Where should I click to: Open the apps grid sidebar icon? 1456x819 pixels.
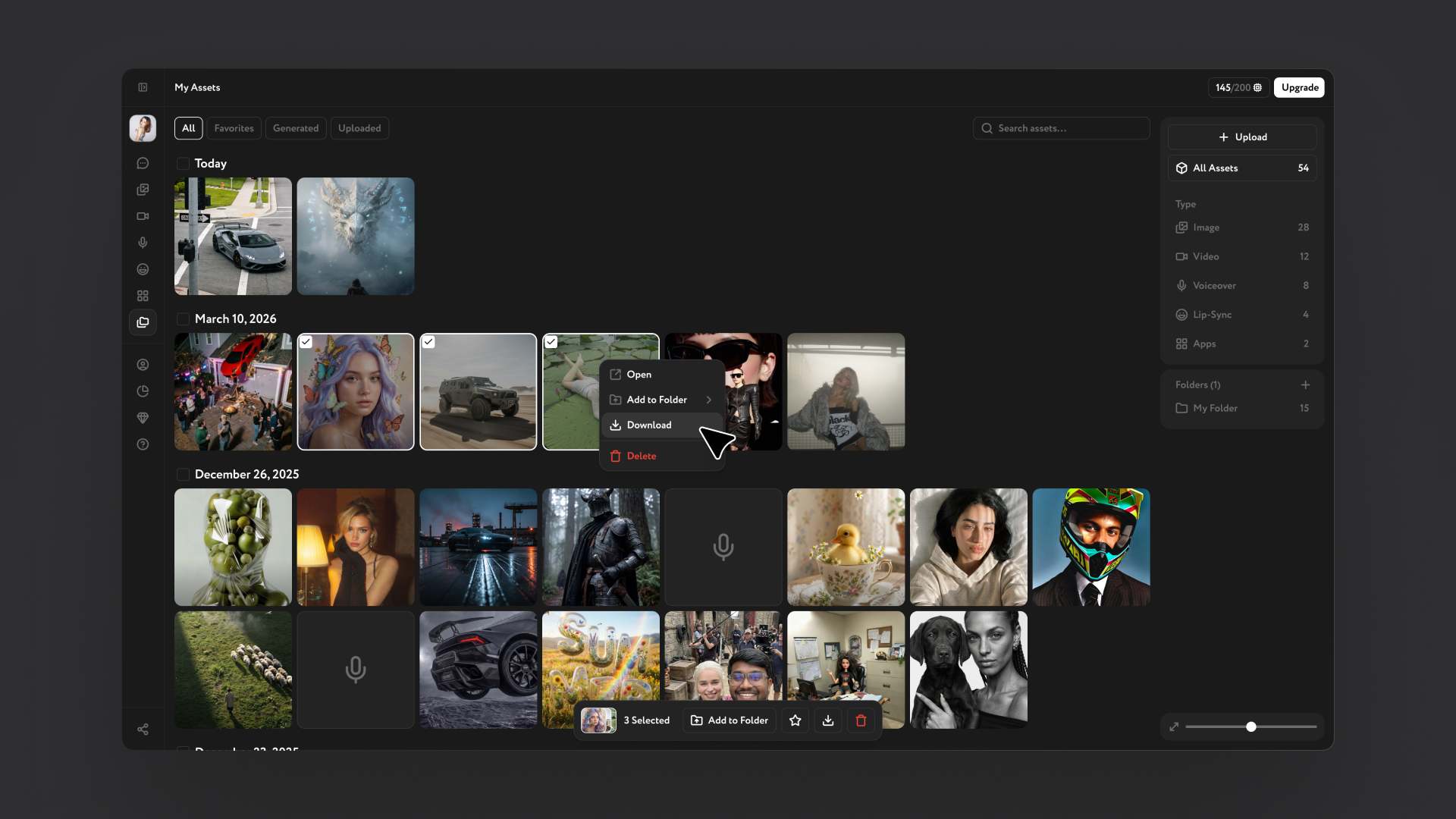point(143,296)
